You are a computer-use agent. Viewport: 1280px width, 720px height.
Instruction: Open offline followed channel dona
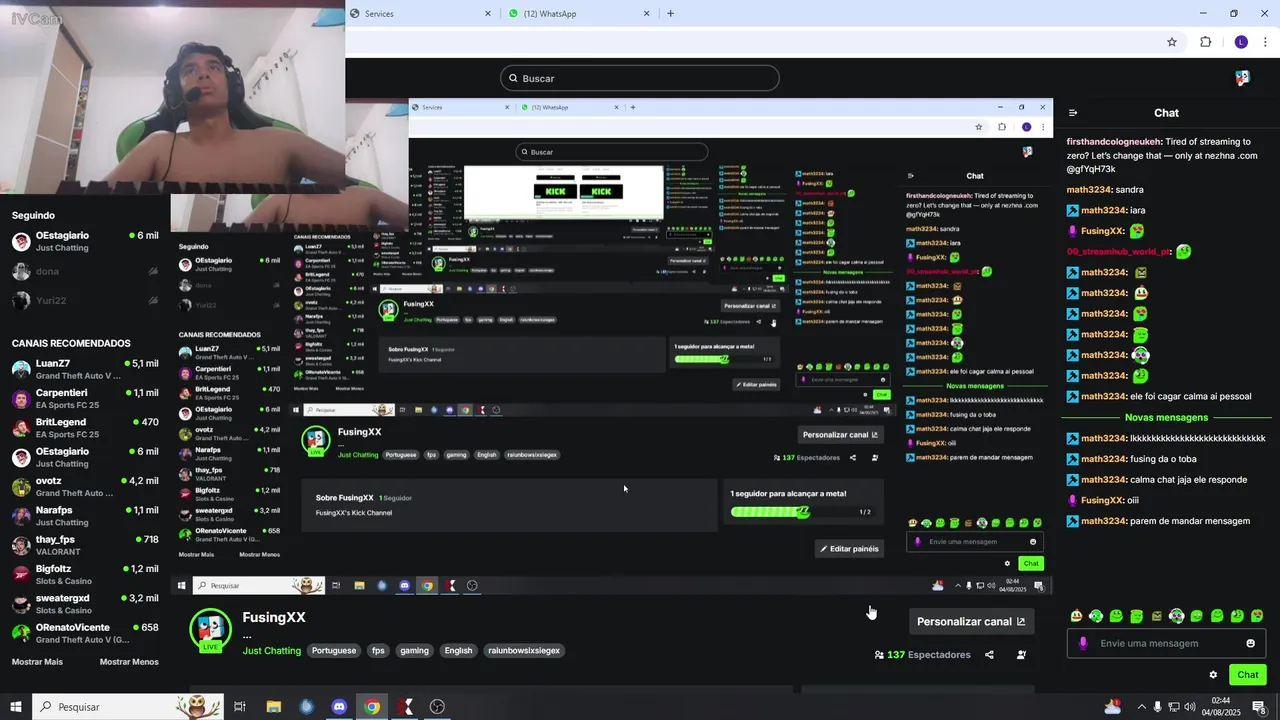(85, 271)
